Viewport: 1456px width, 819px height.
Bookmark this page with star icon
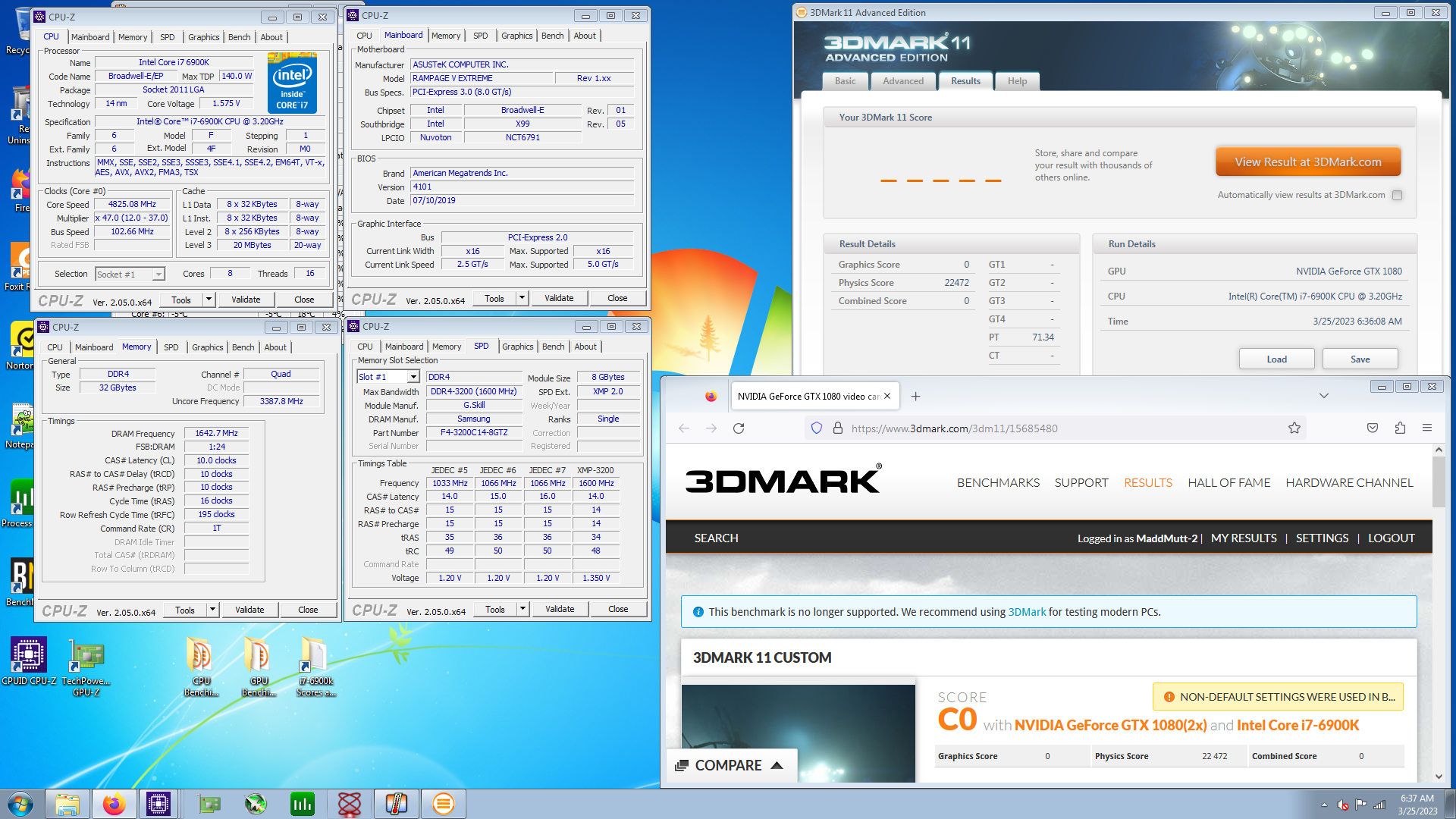pyautogui.click(x=1294, y=428)
